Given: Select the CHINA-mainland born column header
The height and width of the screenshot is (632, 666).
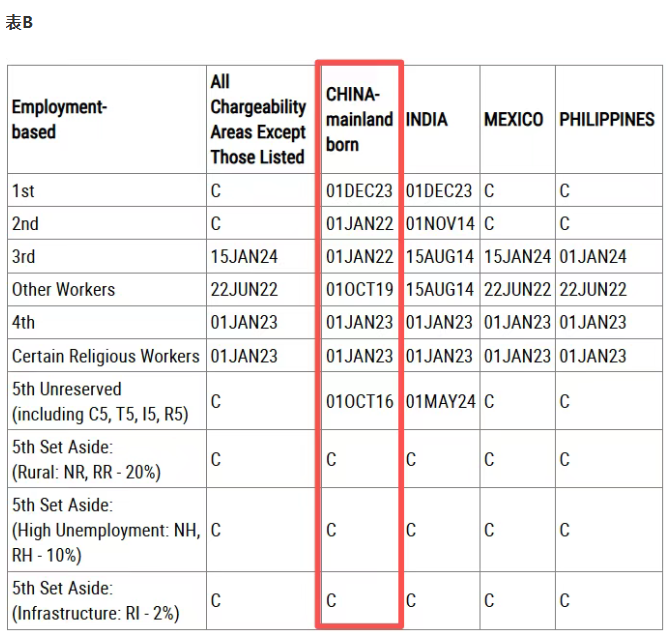Looking at the screenshot, I should 359,119.
